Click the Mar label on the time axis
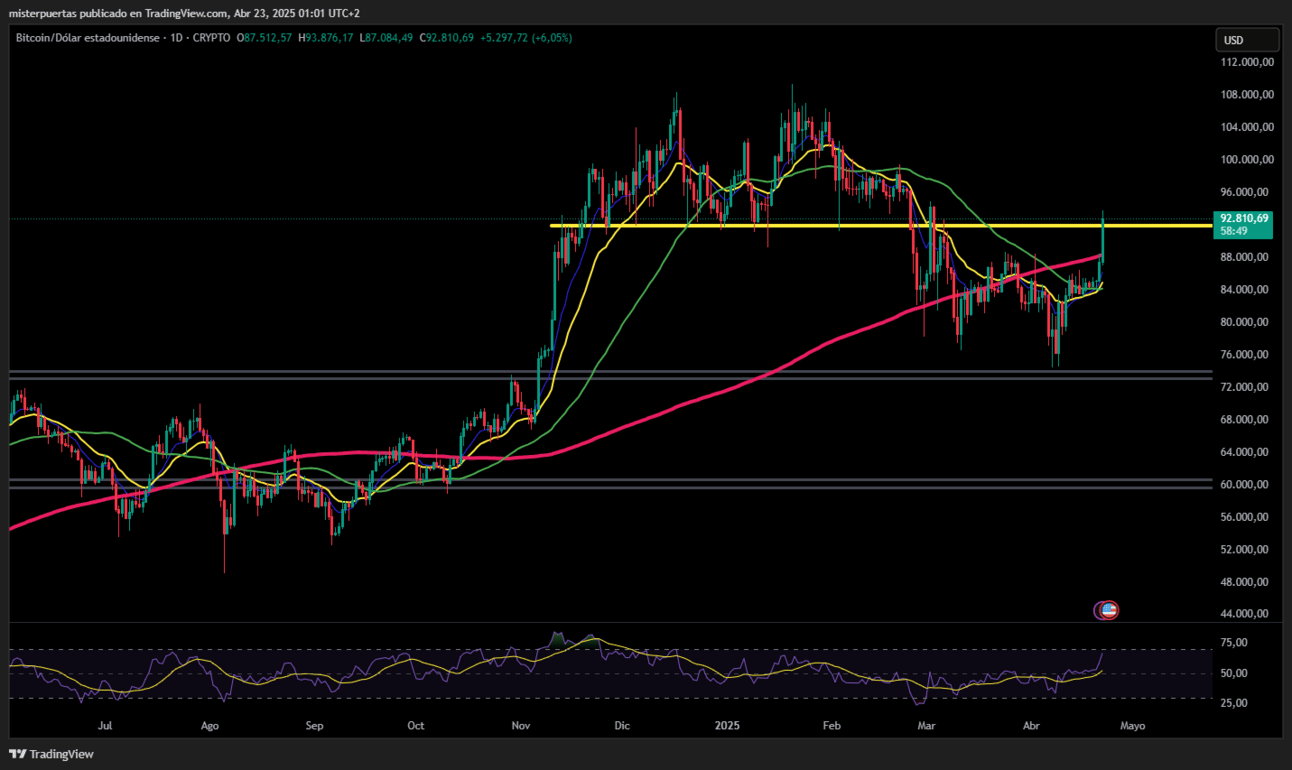 click(926, 726)
